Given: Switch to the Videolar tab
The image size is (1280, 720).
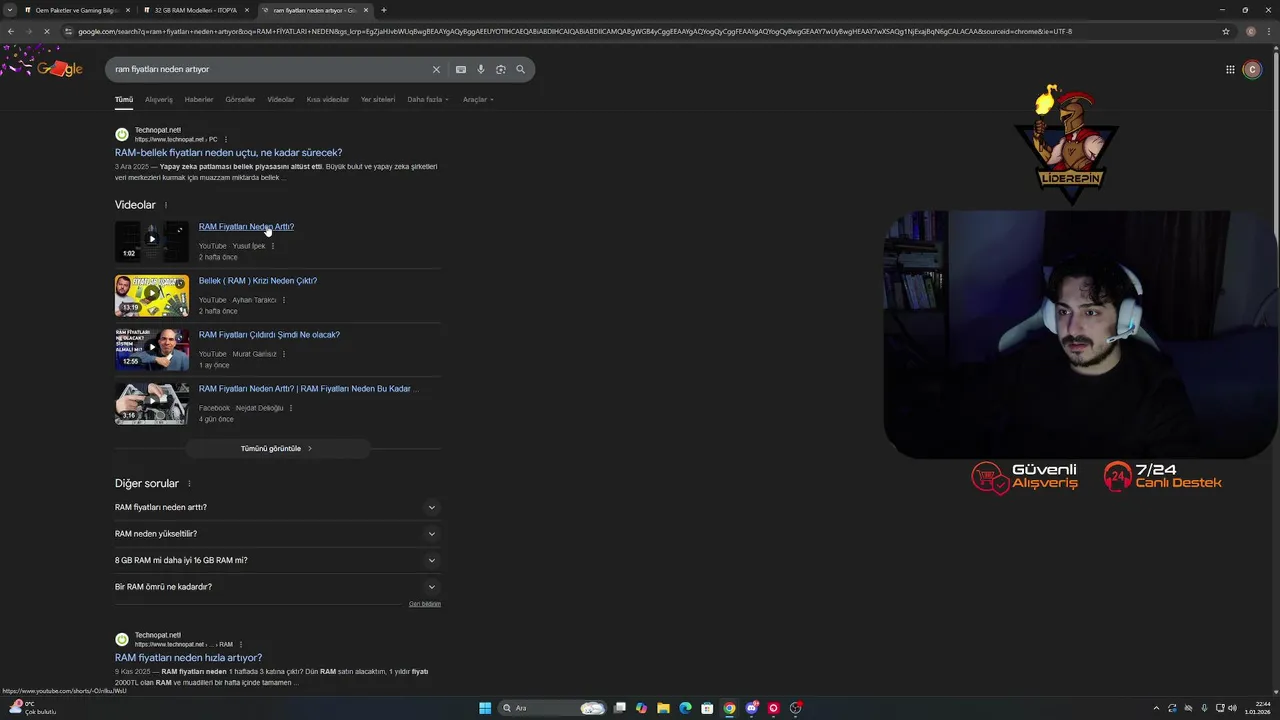Looking at the screenshot, I should tap(281, 100).
